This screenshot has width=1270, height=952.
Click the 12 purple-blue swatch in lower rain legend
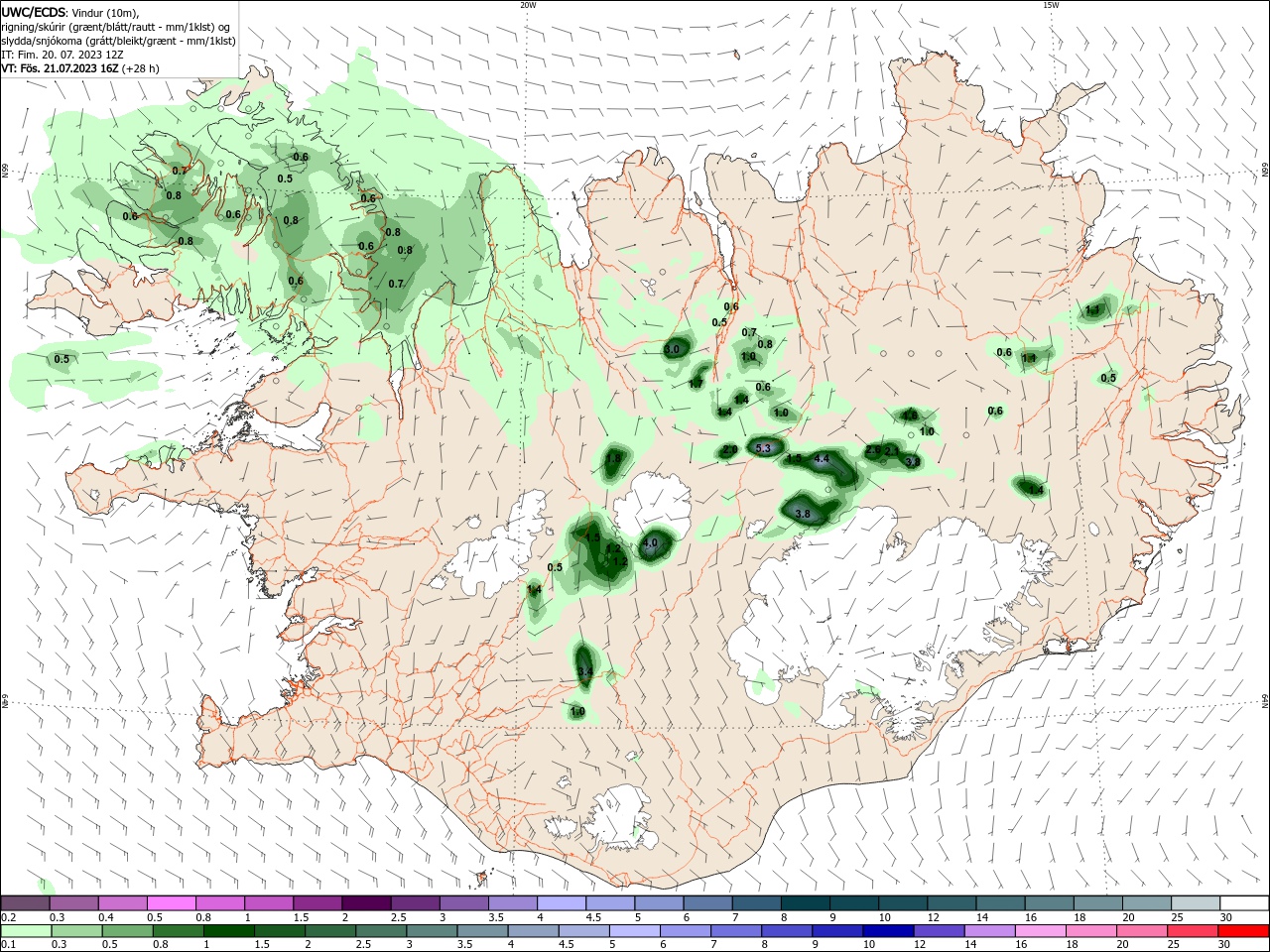point(939,931)
